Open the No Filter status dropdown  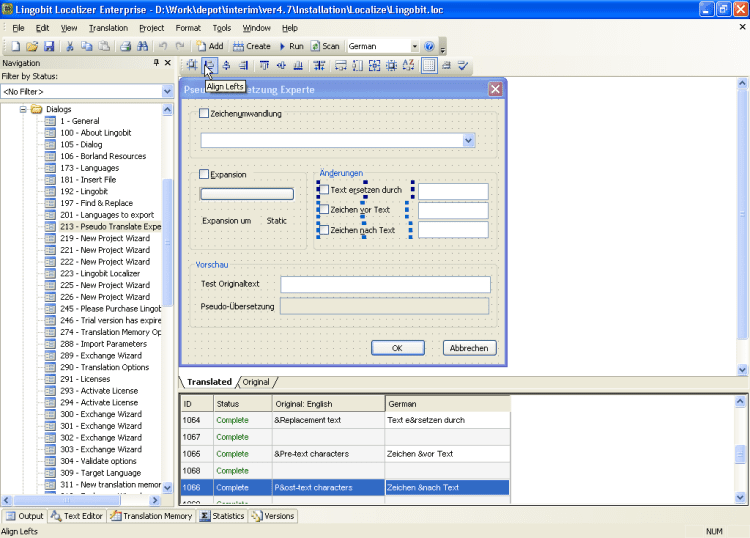[x=167, y=92]
